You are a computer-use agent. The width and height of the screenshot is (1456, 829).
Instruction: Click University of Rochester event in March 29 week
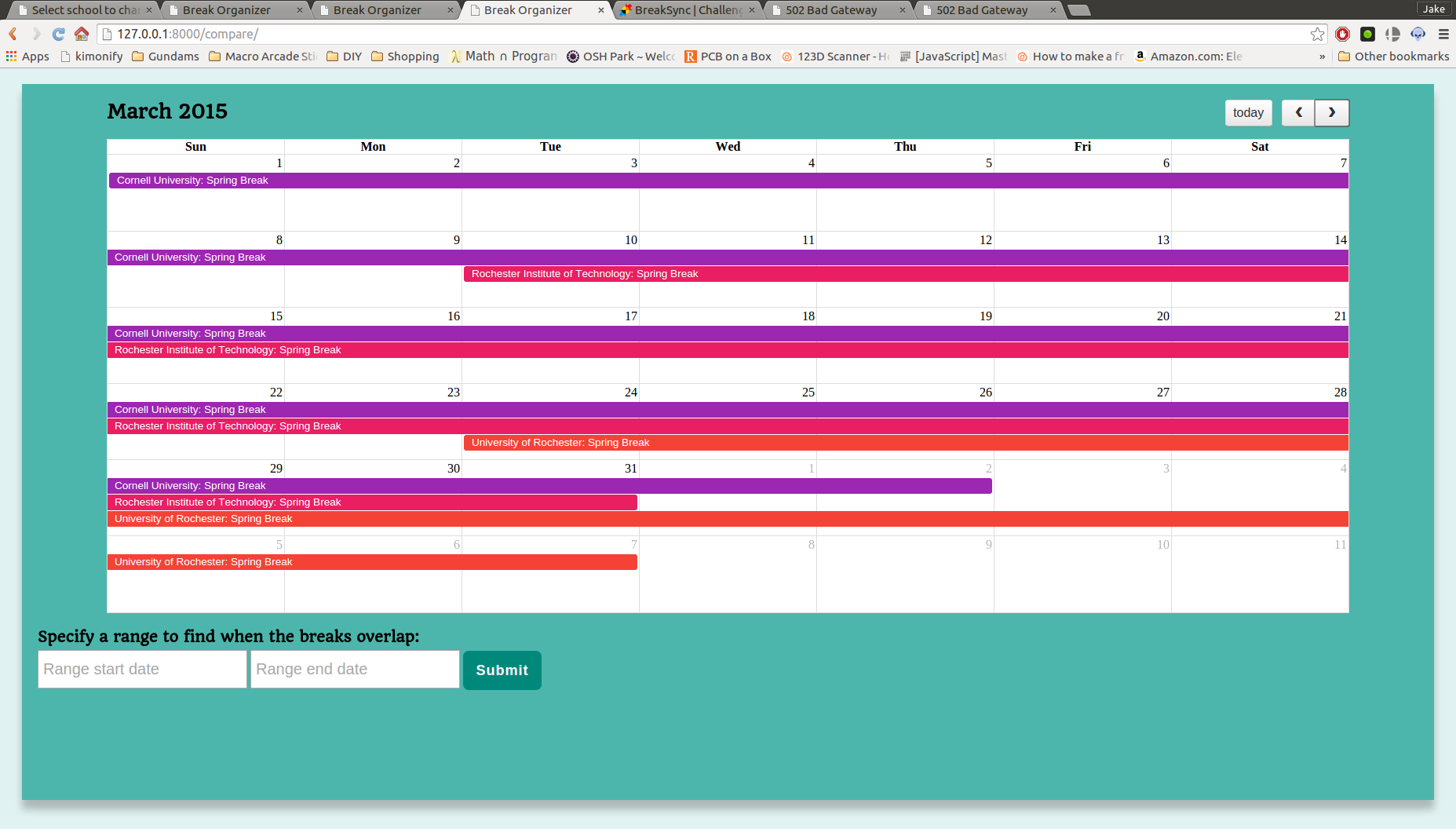pyautogui.click(x=728, y=519)
